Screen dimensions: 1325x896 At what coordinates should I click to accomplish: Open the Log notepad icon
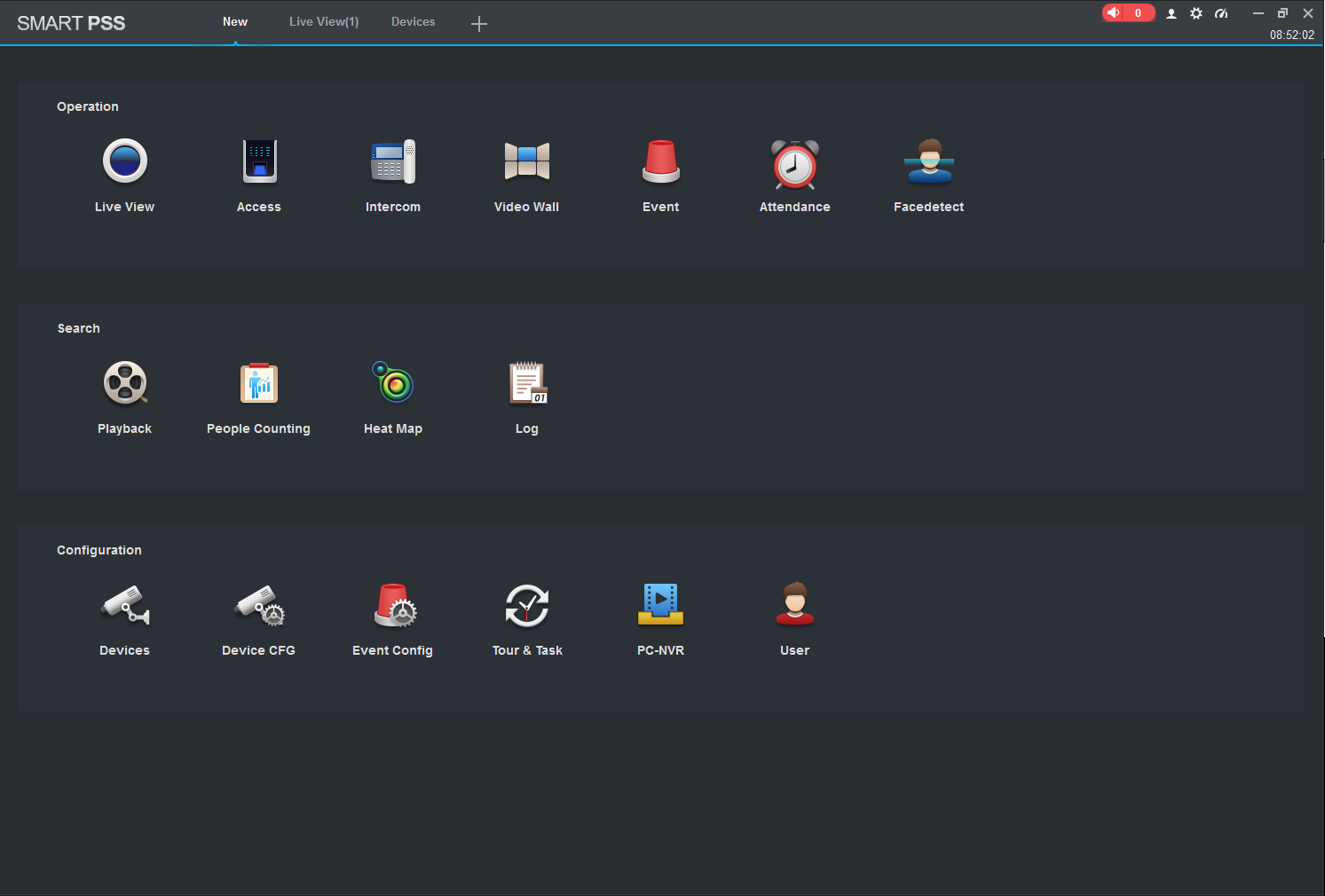point(528,383)
